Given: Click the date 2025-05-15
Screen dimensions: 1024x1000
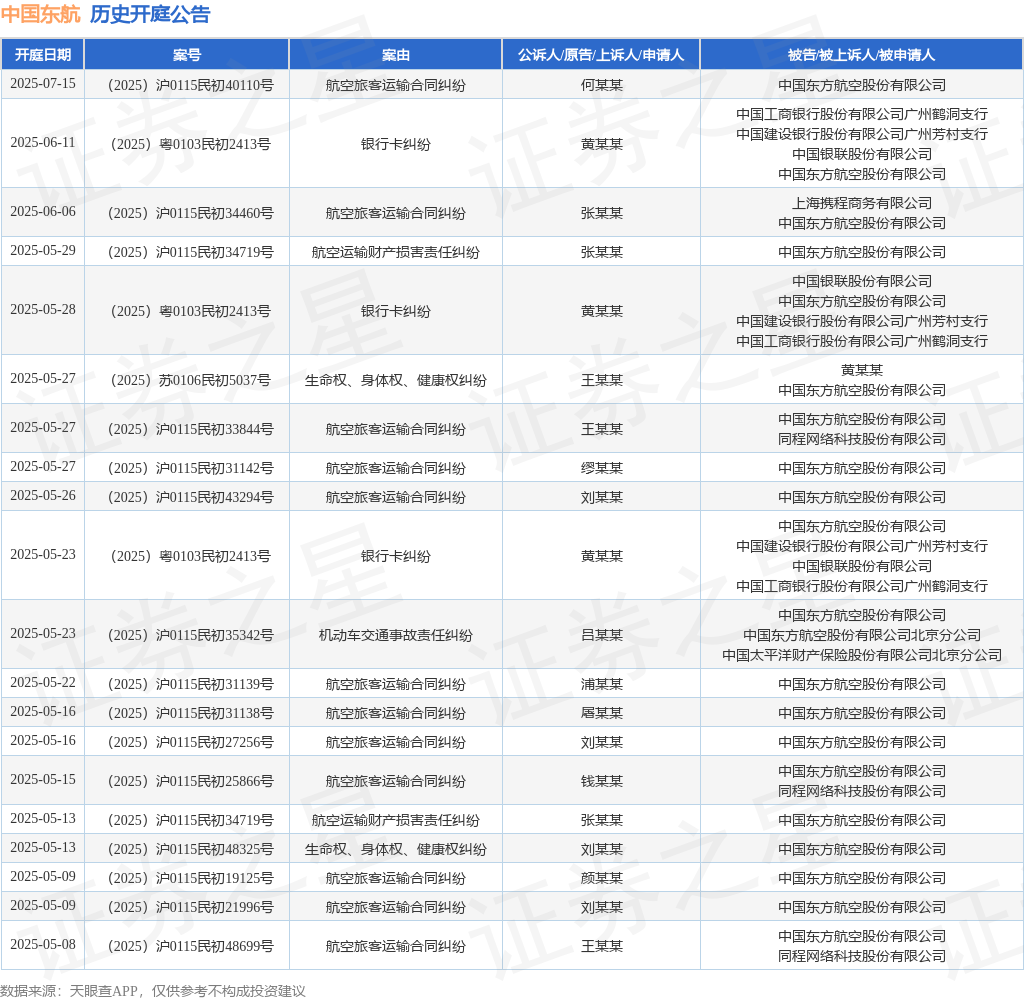Looking at the screenshot, I should 43,780.
